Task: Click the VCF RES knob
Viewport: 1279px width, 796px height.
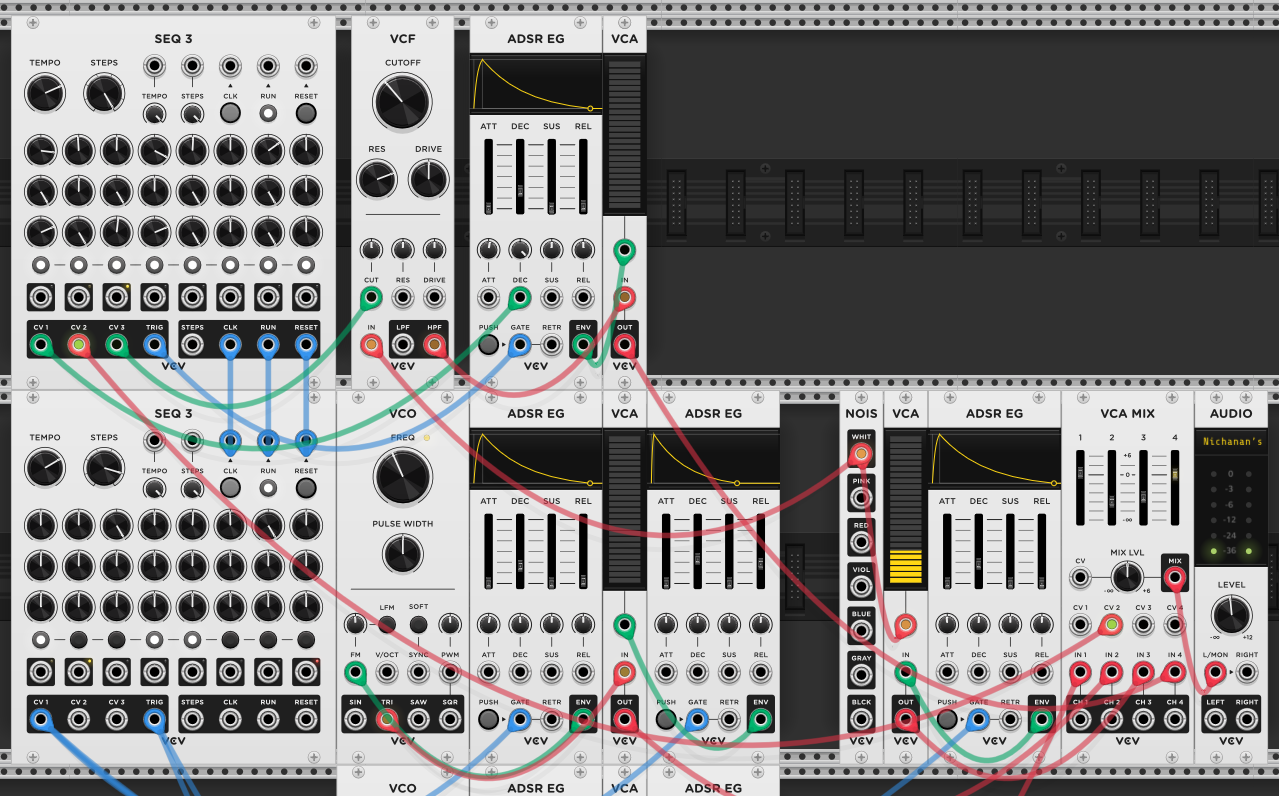Action: (x=376, y=178)
